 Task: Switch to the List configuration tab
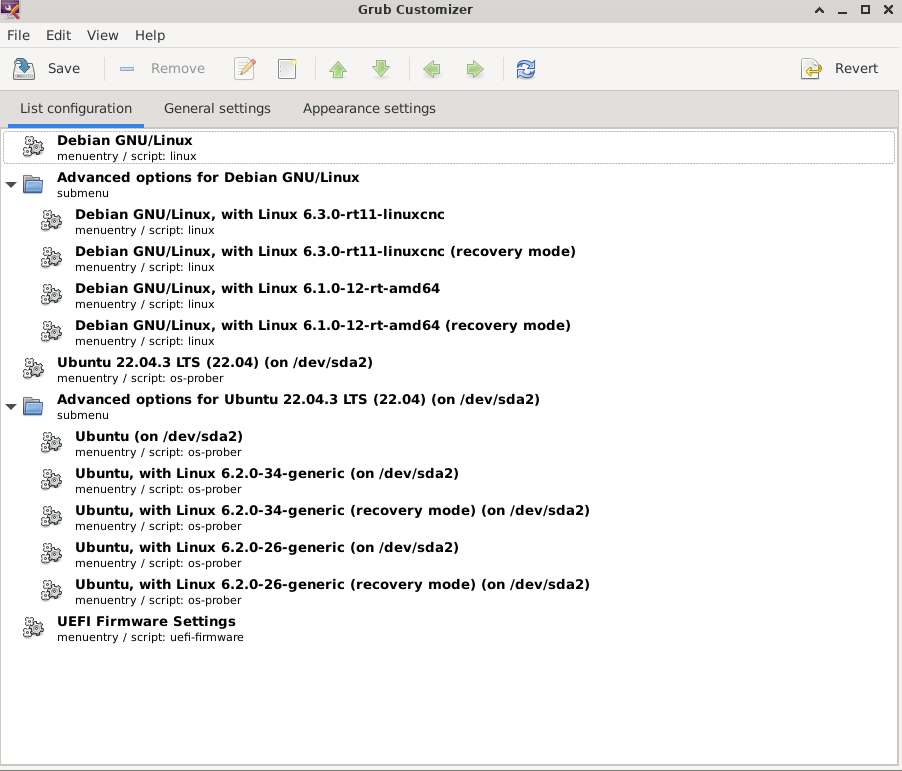coord(76,108)
